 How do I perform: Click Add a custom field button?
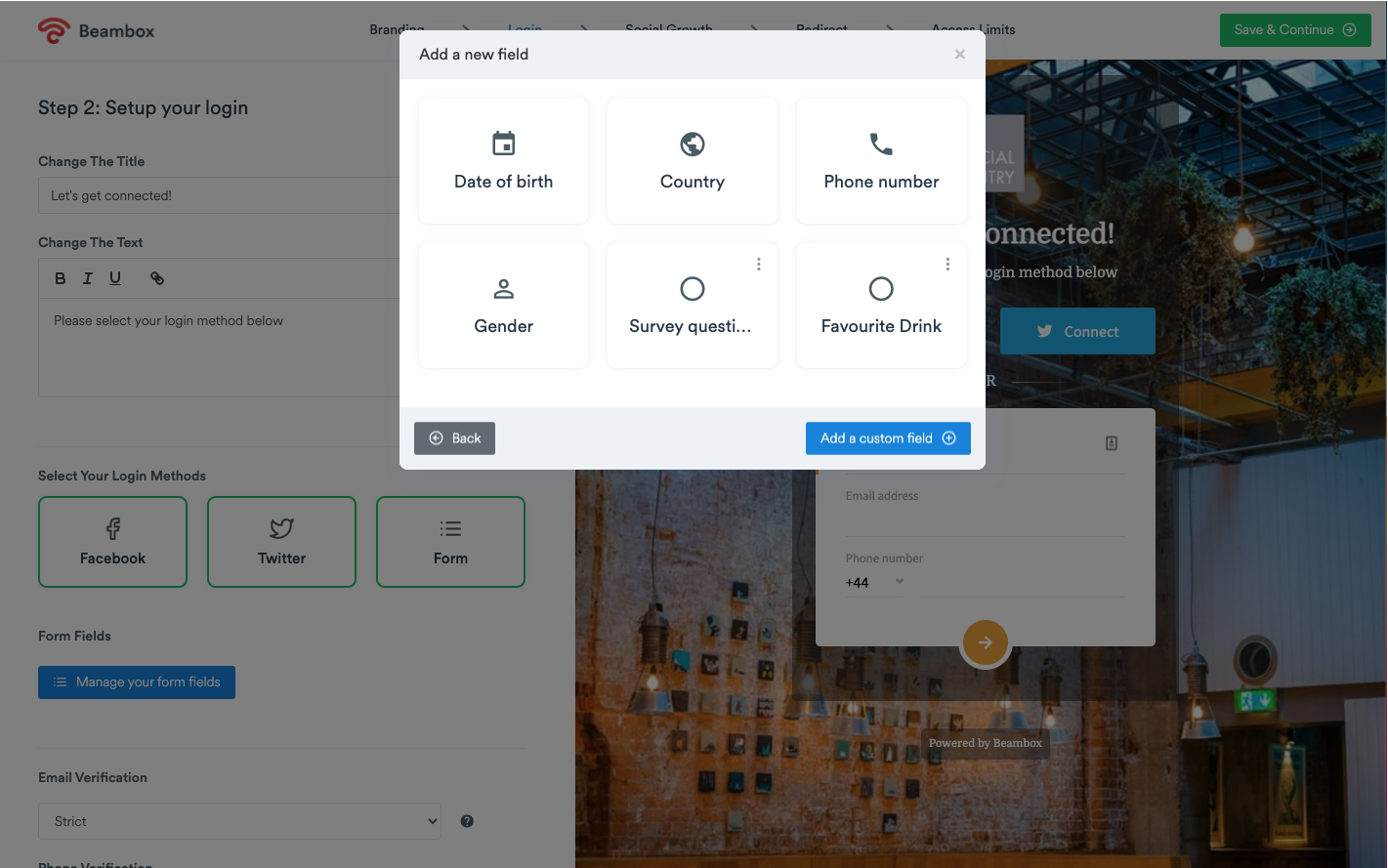pos(887,438)
